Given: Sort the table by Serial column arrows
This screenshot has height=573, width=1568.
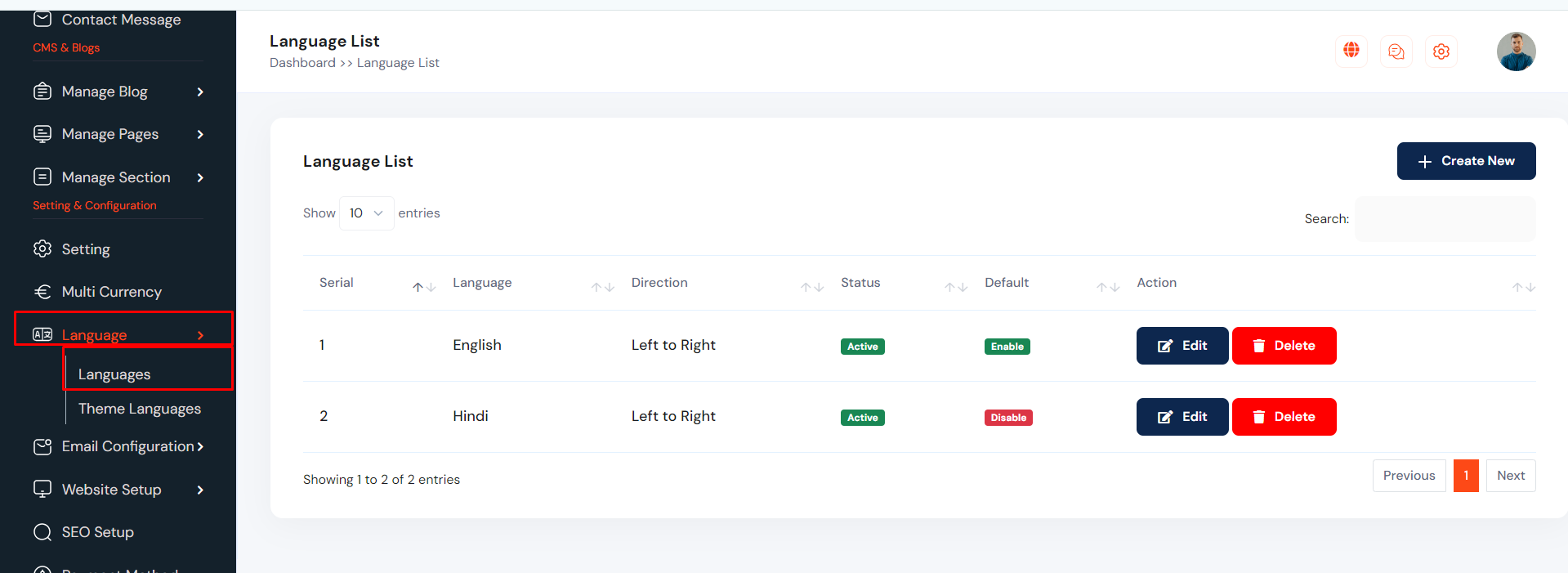Looking at the screenshot, I should (423, 287).
